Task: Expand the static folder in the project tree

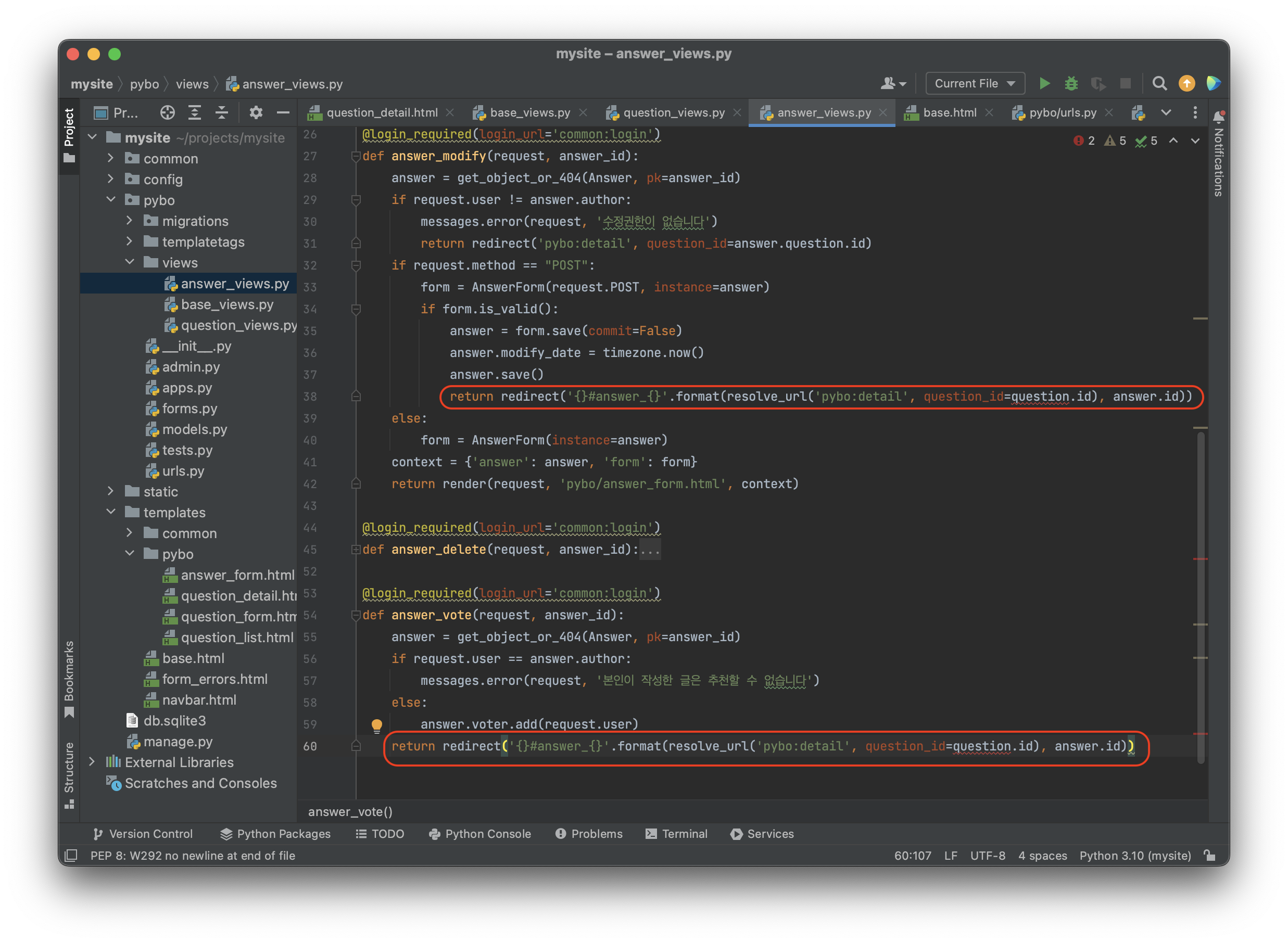Action: tap(111, 491)
